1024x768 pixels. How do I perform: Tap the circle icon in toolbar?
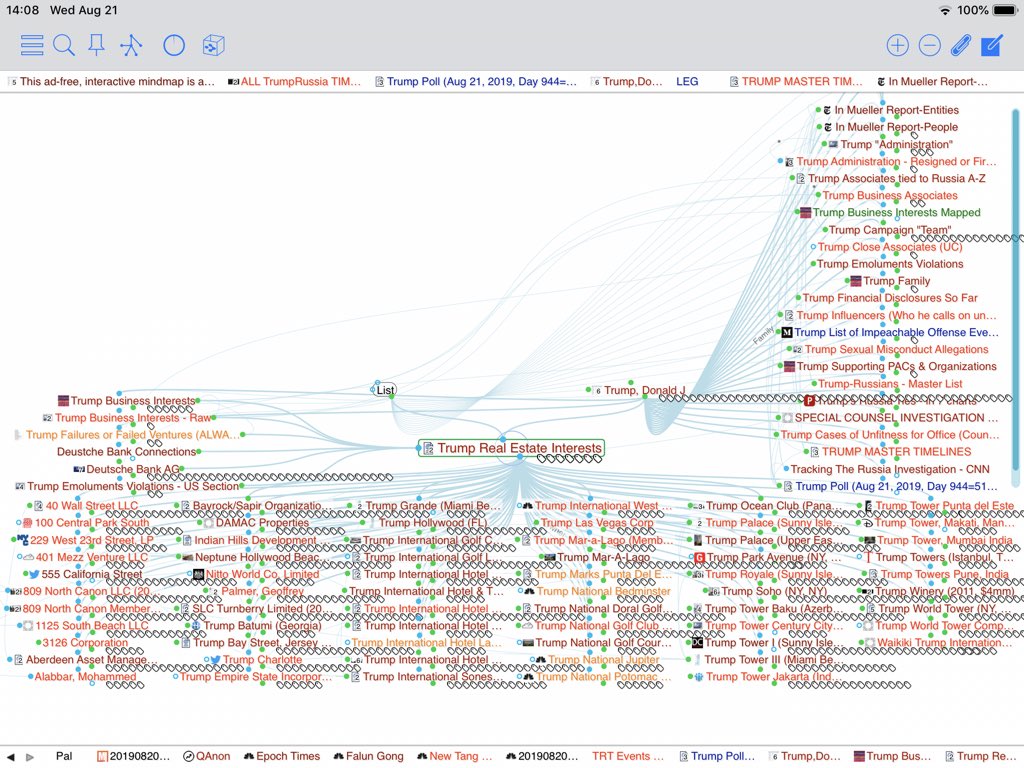pyautogui.click(x=174, y=45)
